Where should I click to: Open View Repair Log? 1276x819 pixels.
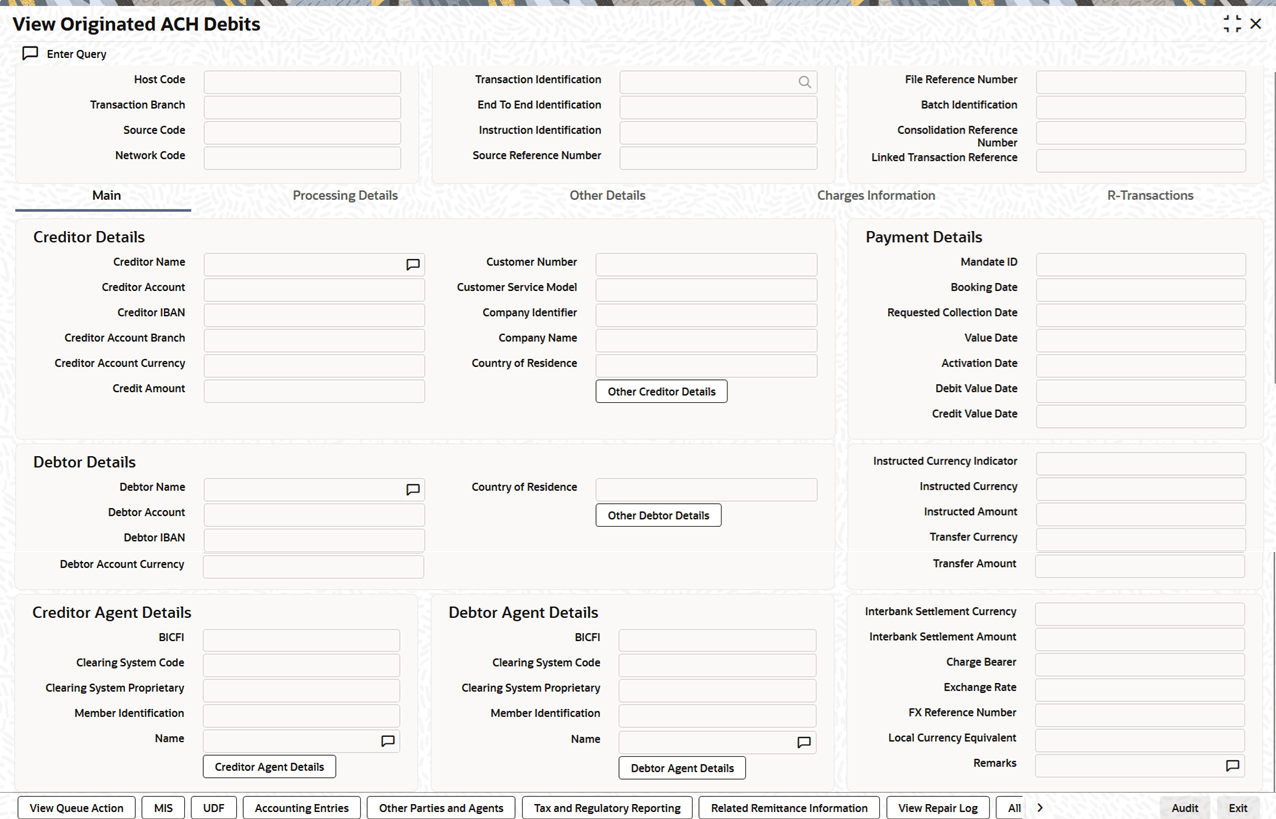(938, 808)
